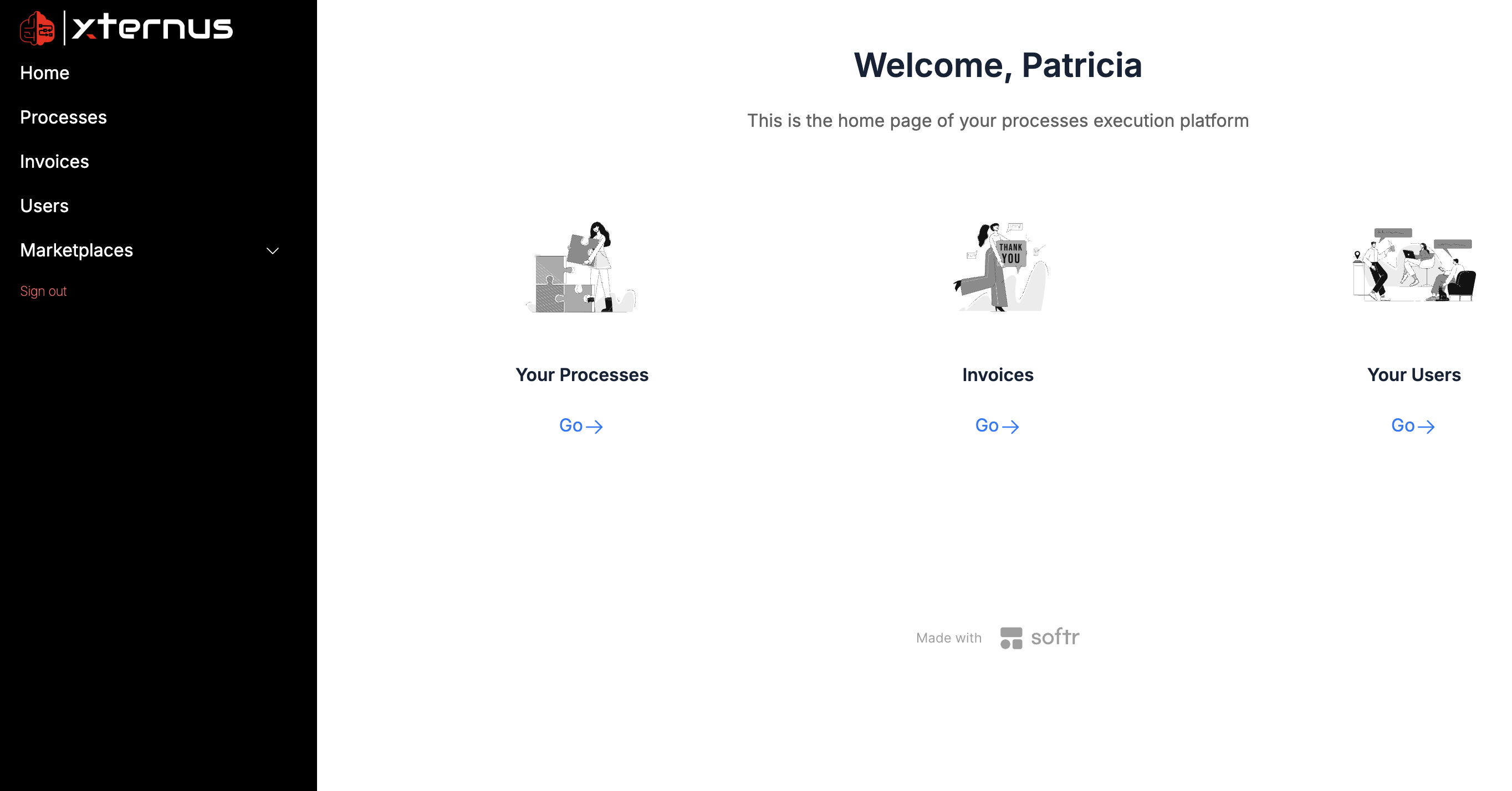Screen dimensions: 1512x791
Task: Go to Home in the sidebar
Action: coord(44,73)
